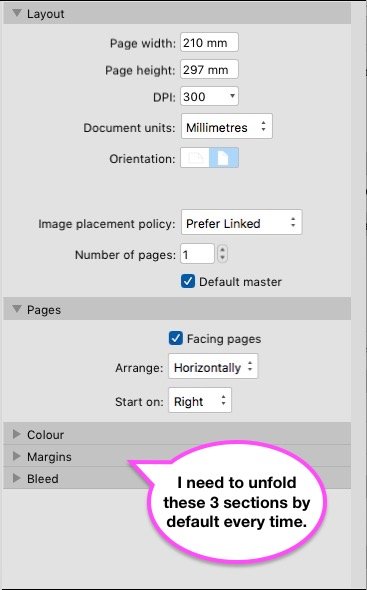Open the Arrange dropdown
This screenshot has width=367, height=590.
213,366
